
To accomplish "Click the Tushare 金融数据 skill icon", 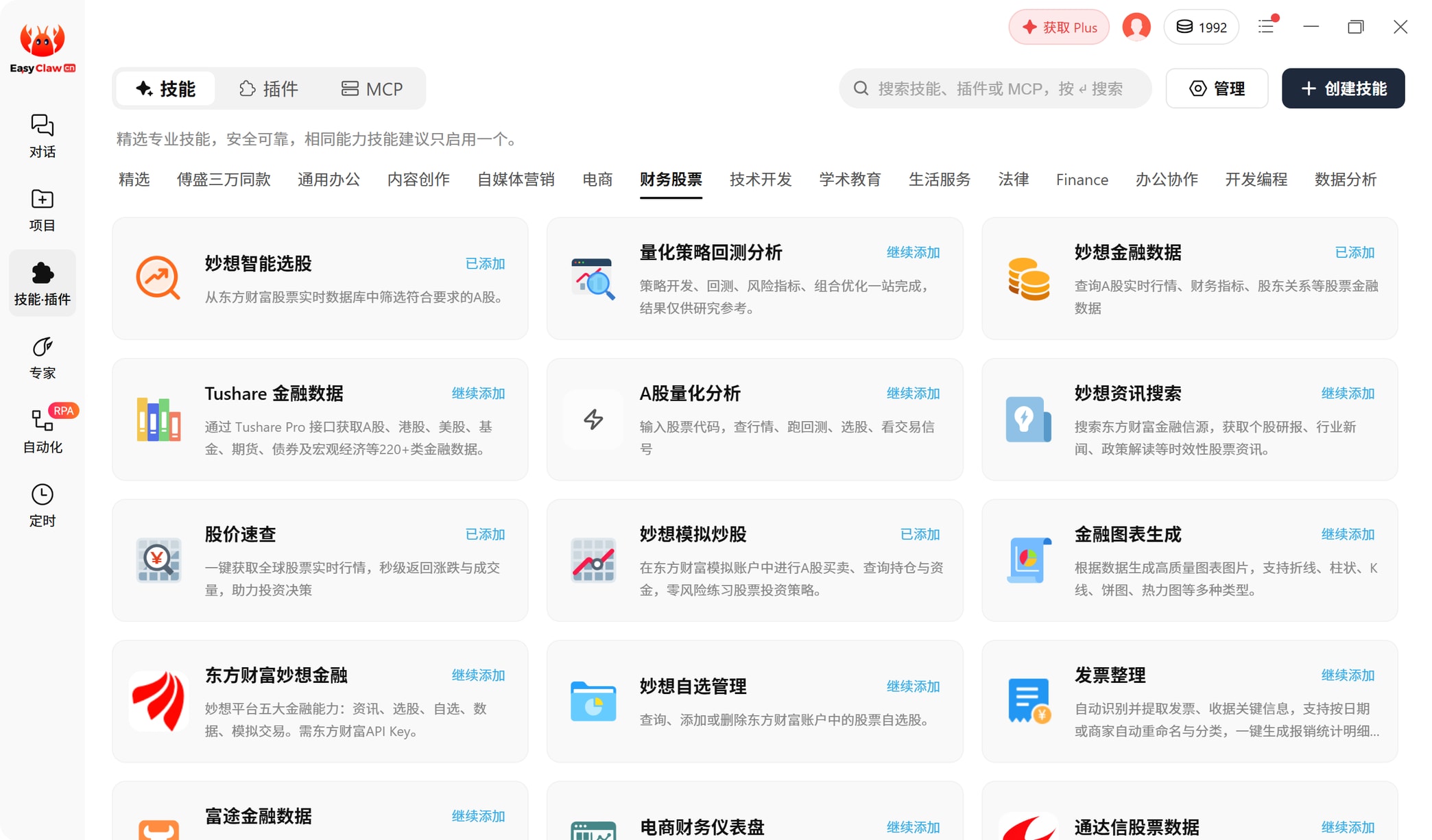I will [158, 419].
